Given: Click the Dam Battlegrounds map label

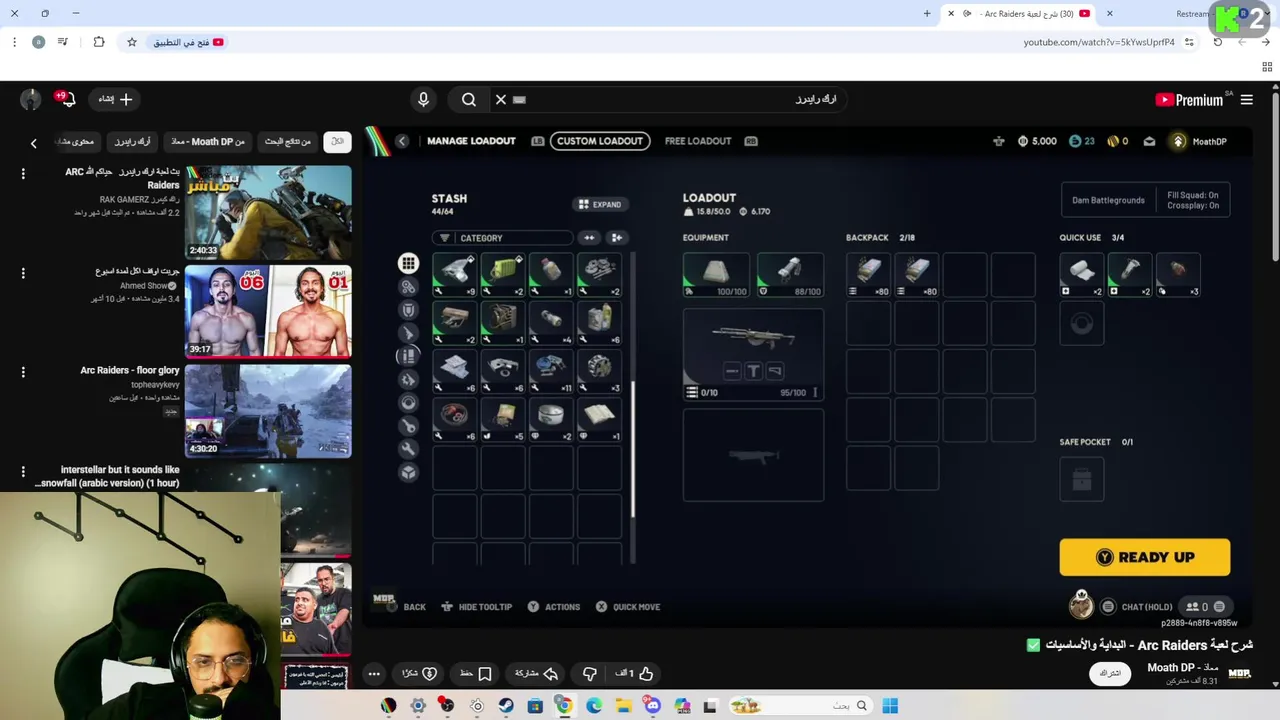Looking at the screenshot, I should tap(1108, 200).
